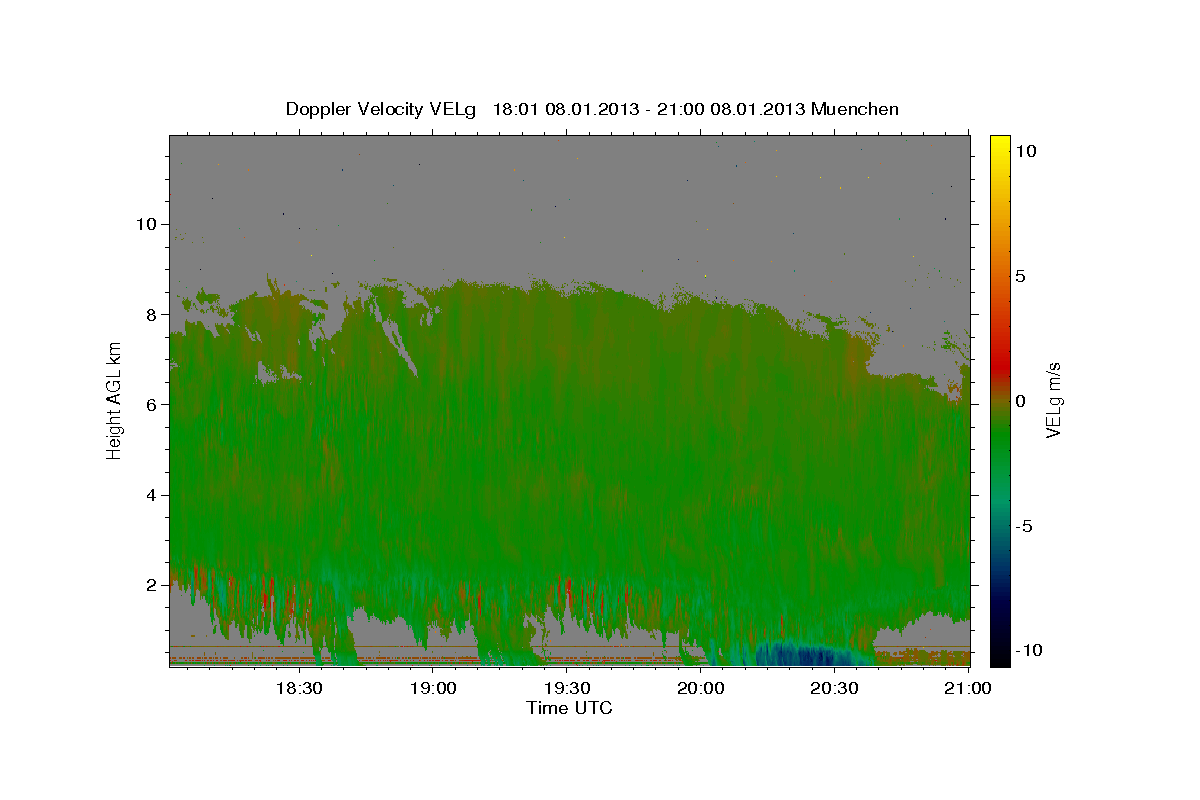Select the 18:30 time tick label
Screen dimensions: 1200x800
(298, 688)
